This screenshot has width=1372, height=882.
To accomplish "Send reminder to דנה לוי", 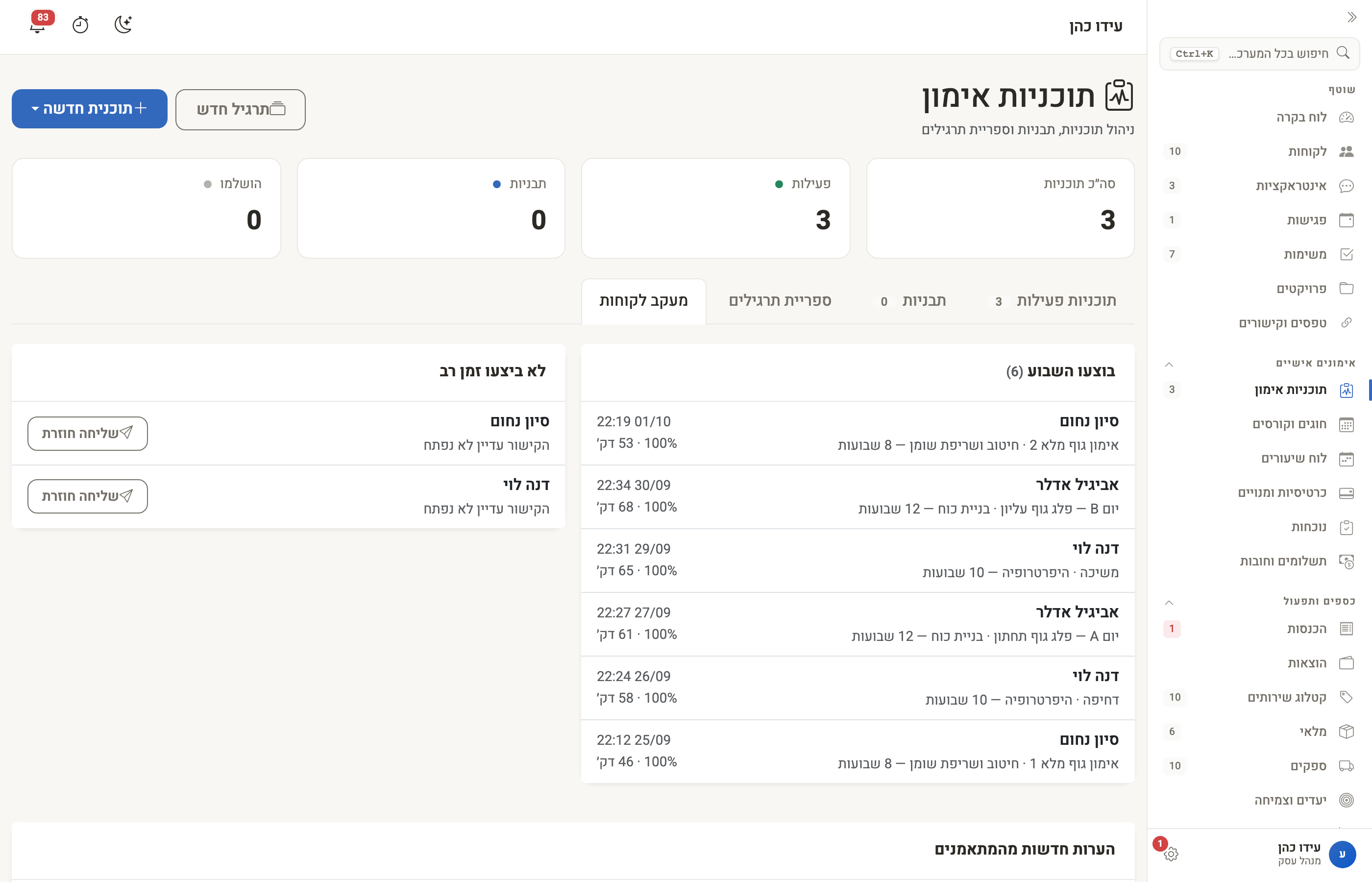I will pos(88,496).
